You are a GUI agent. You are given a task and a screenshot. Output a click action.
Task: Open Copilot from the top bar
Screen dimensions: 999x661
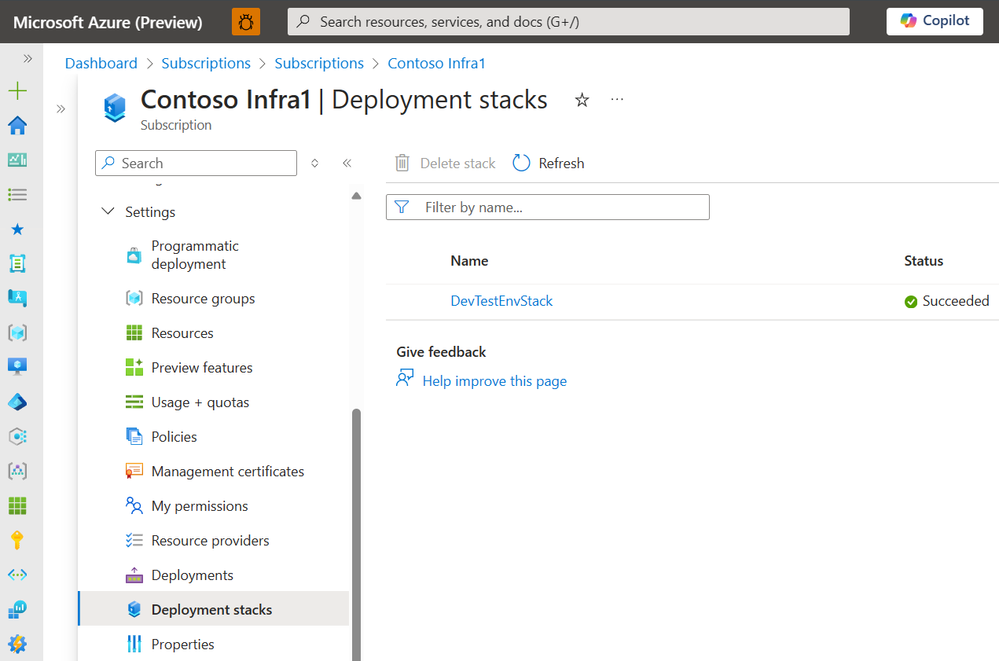[x=935, y=21]
